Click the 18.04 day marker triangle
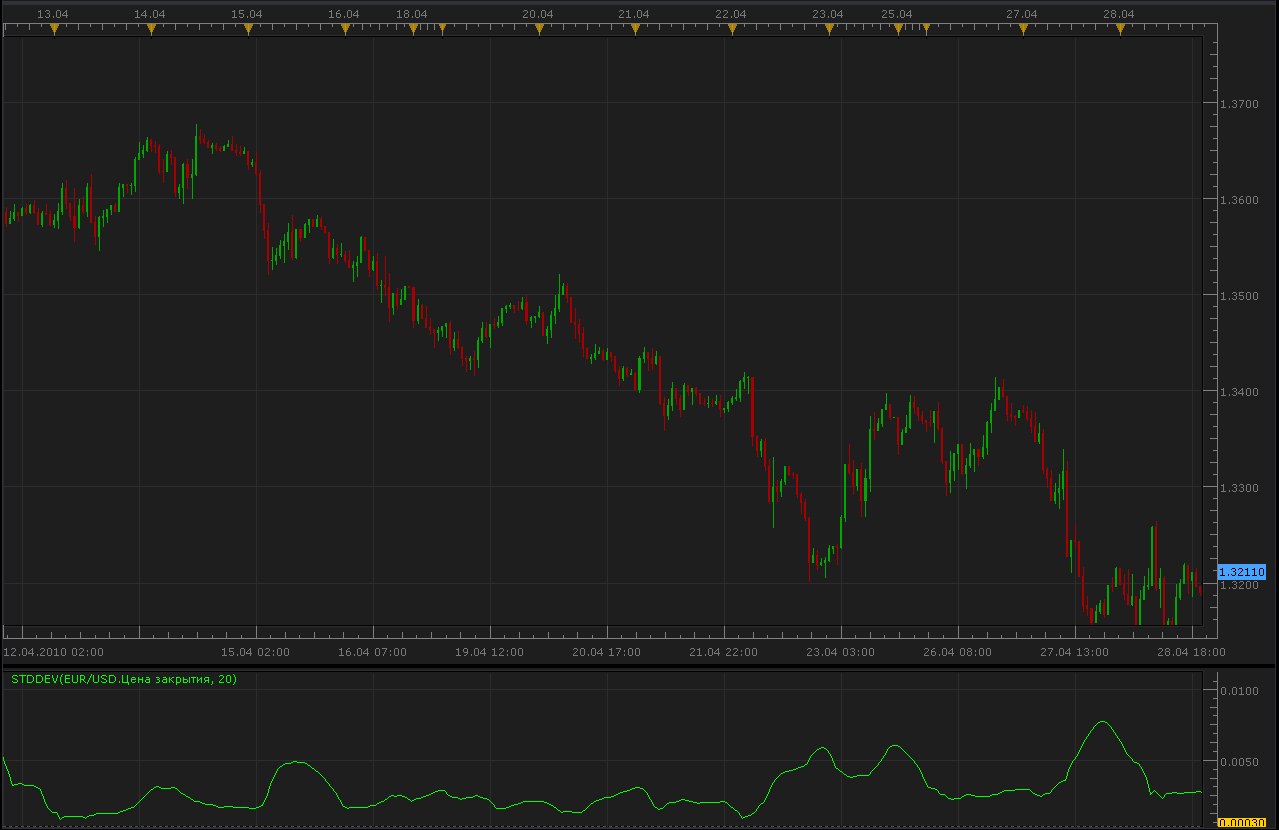Viewport: 1279px width, 830px height. tap(413, 29)
